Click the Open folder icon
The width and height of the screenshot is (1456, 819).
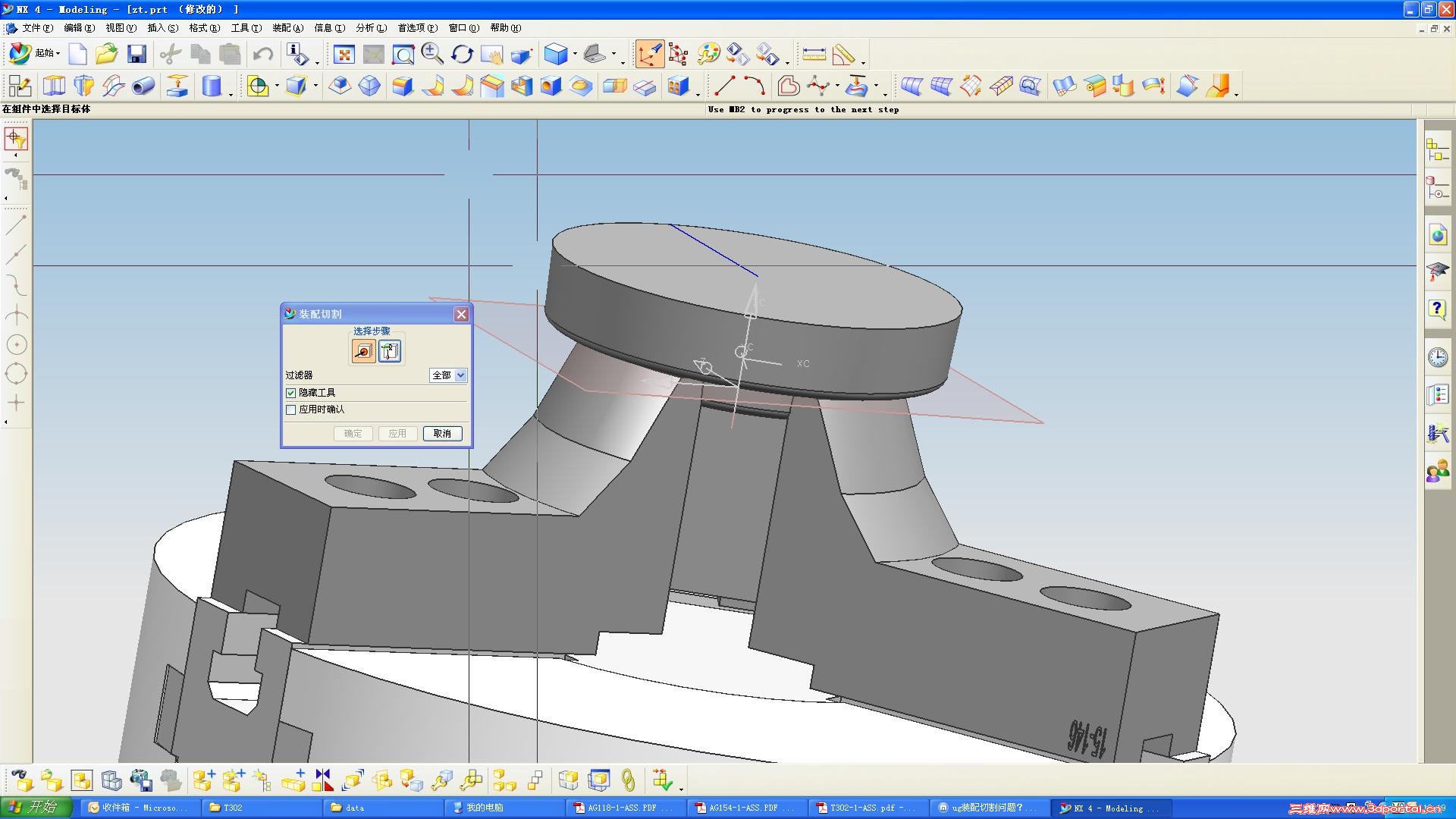coord(107,54)
